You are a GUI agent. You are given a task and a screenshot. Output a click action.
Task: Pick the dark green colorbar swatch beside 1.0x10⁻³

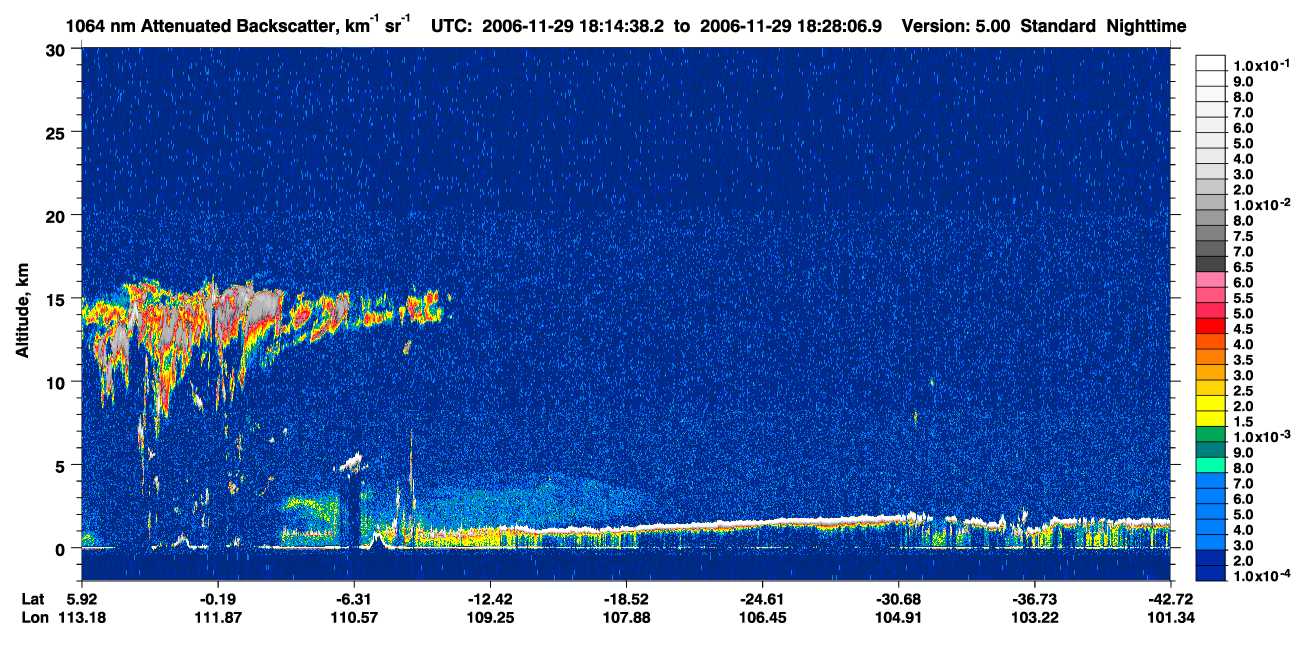point(1211,435)
